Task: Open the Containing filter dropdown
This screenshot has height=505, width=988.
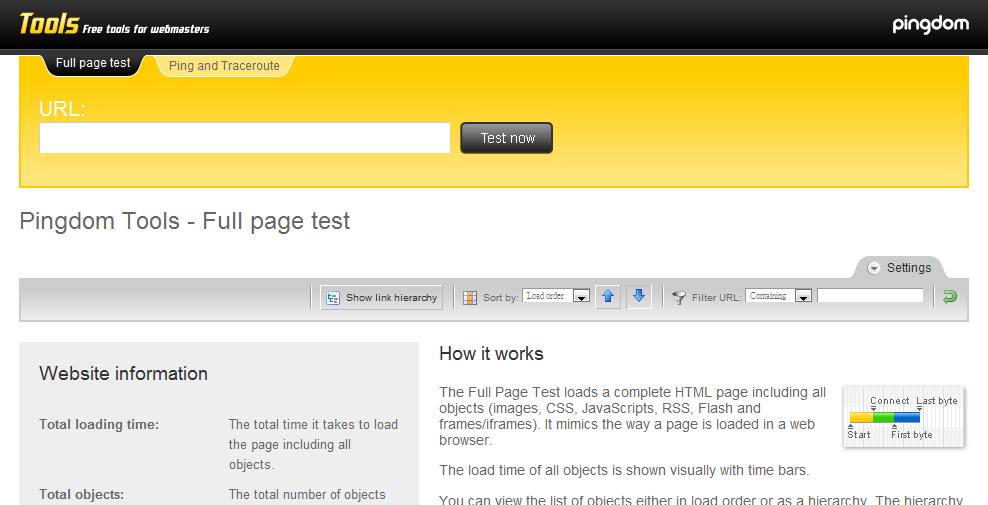Action: pos(778,296)
